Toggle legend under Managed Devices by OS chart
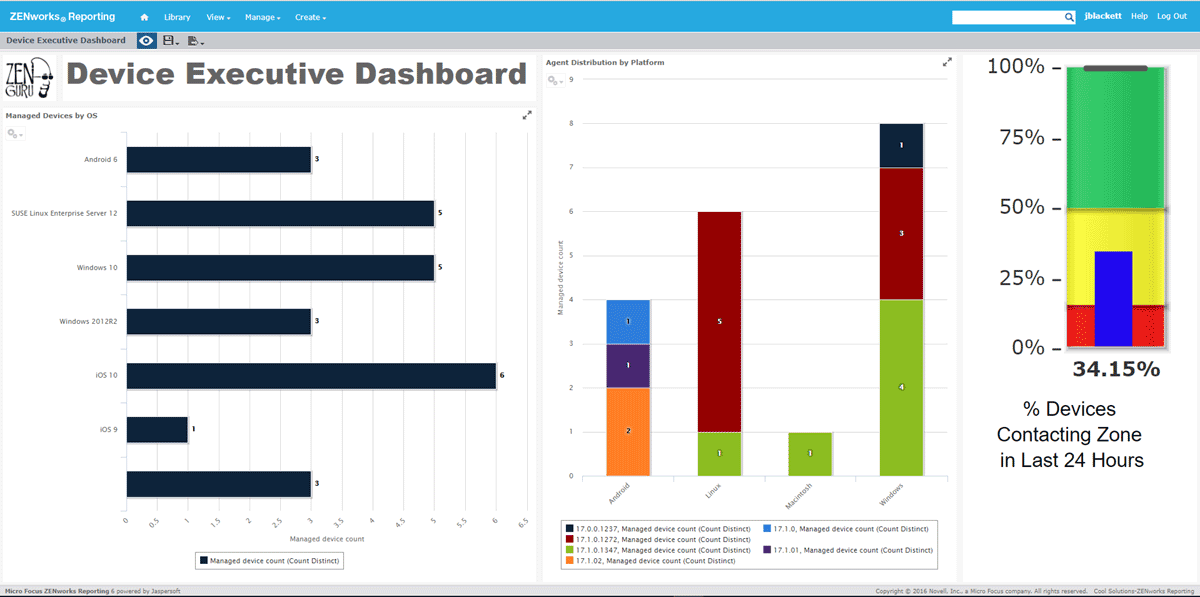 (270, 561)
